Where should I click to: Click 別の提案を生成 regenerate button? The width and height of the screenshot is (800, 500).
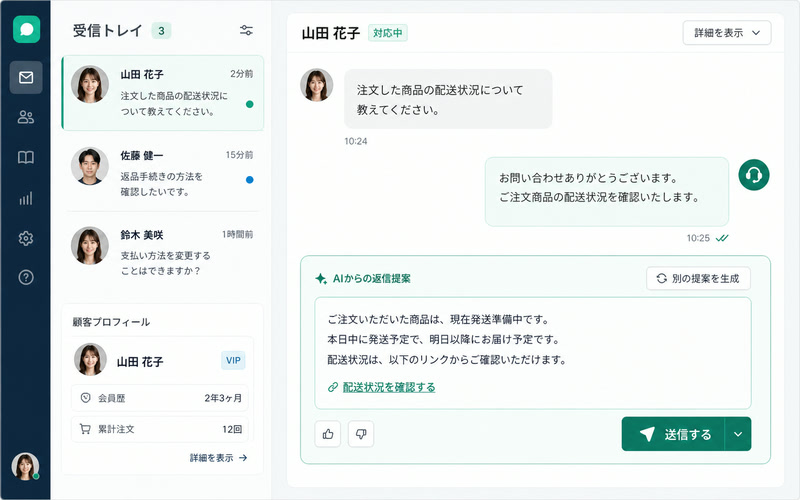(698, 278)
